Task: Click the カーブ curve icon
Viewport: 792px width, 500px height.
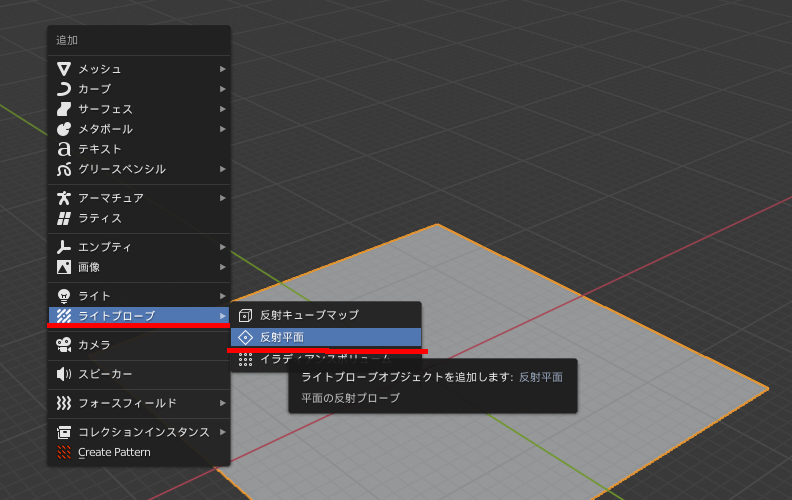Action: coord(64,89)
